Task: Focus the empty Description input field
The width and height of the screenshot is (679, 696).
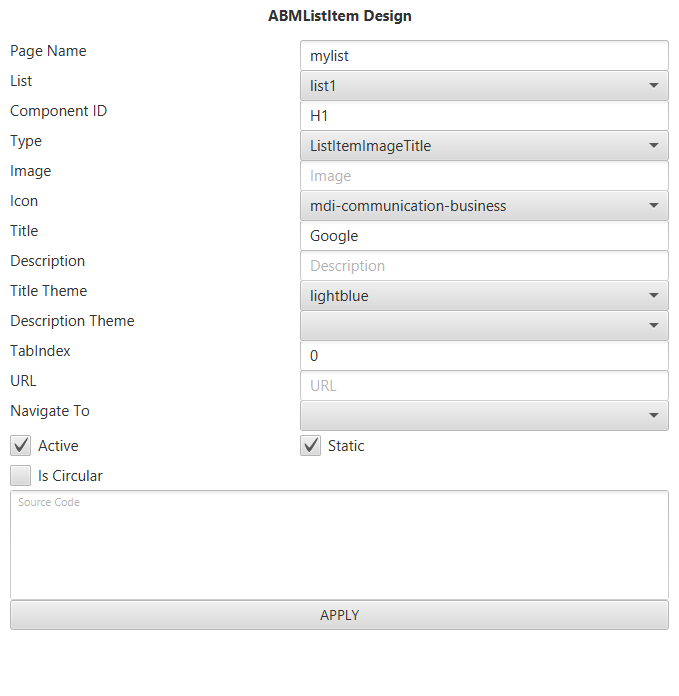Action: (484, 266)
